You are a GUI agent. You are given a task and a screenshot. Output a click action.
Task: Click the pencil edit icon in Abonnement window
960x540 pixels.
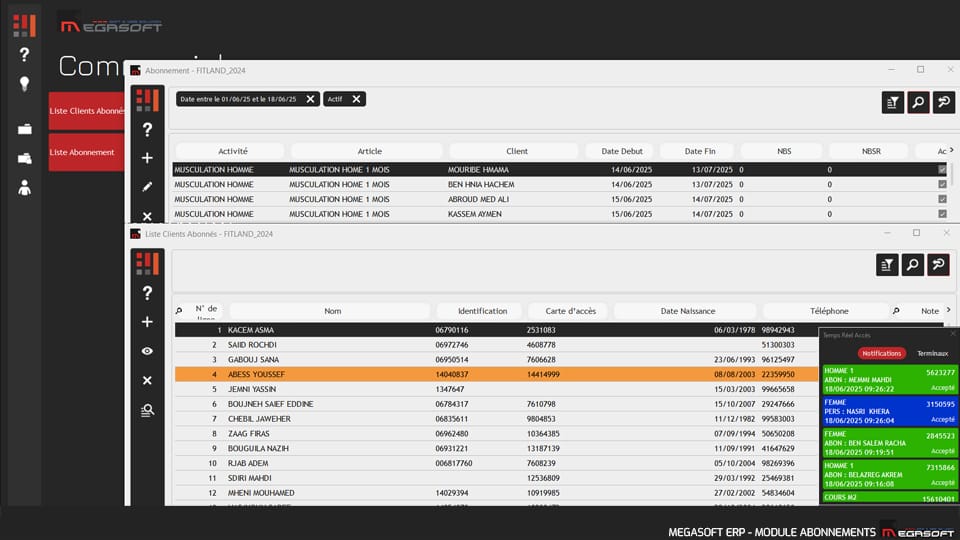click(147, 186)
